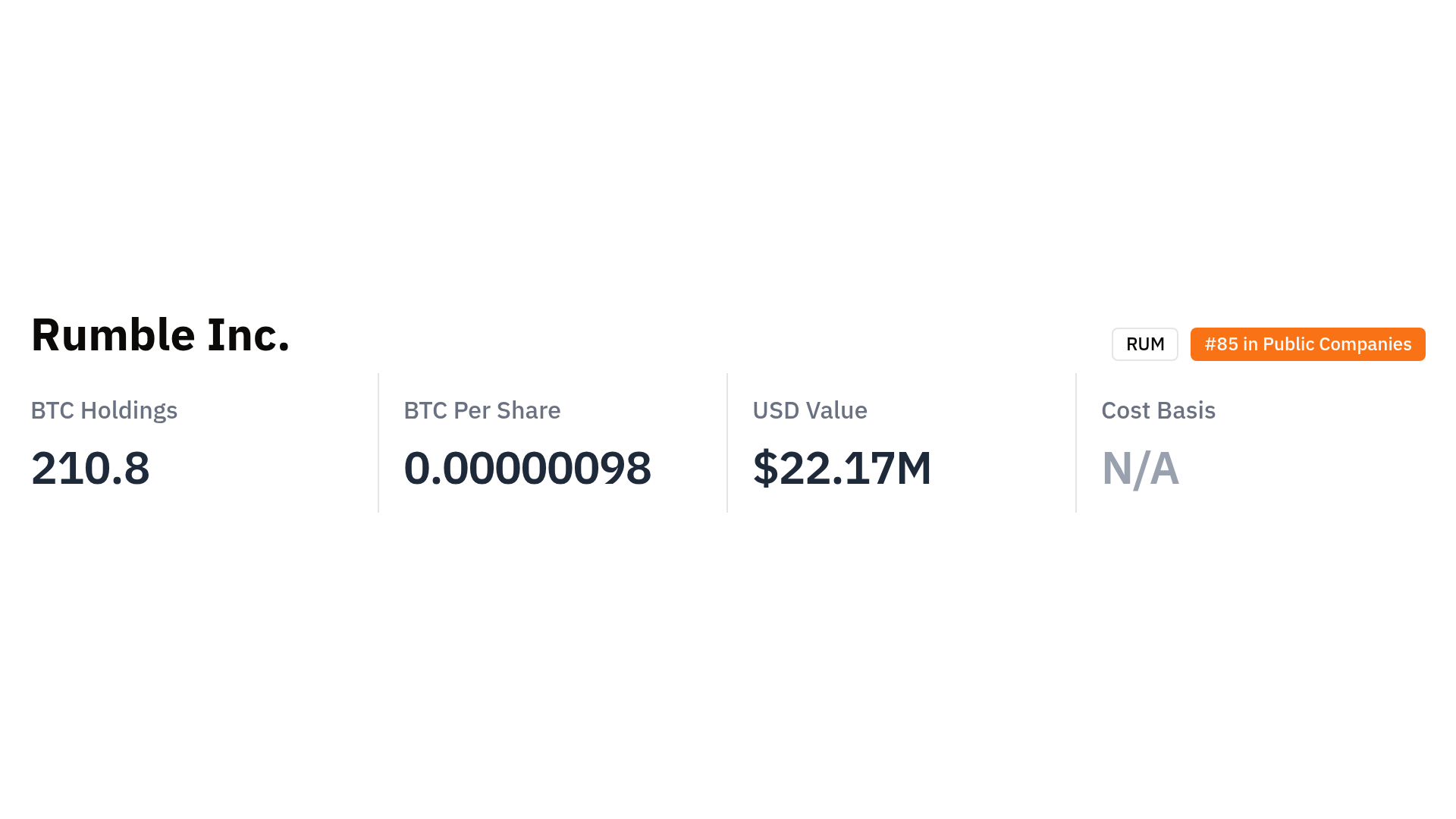This screenshot has height=819, width=1456.
Task: Click the words "Per Share" in label
Action: (x=507, y=410)
